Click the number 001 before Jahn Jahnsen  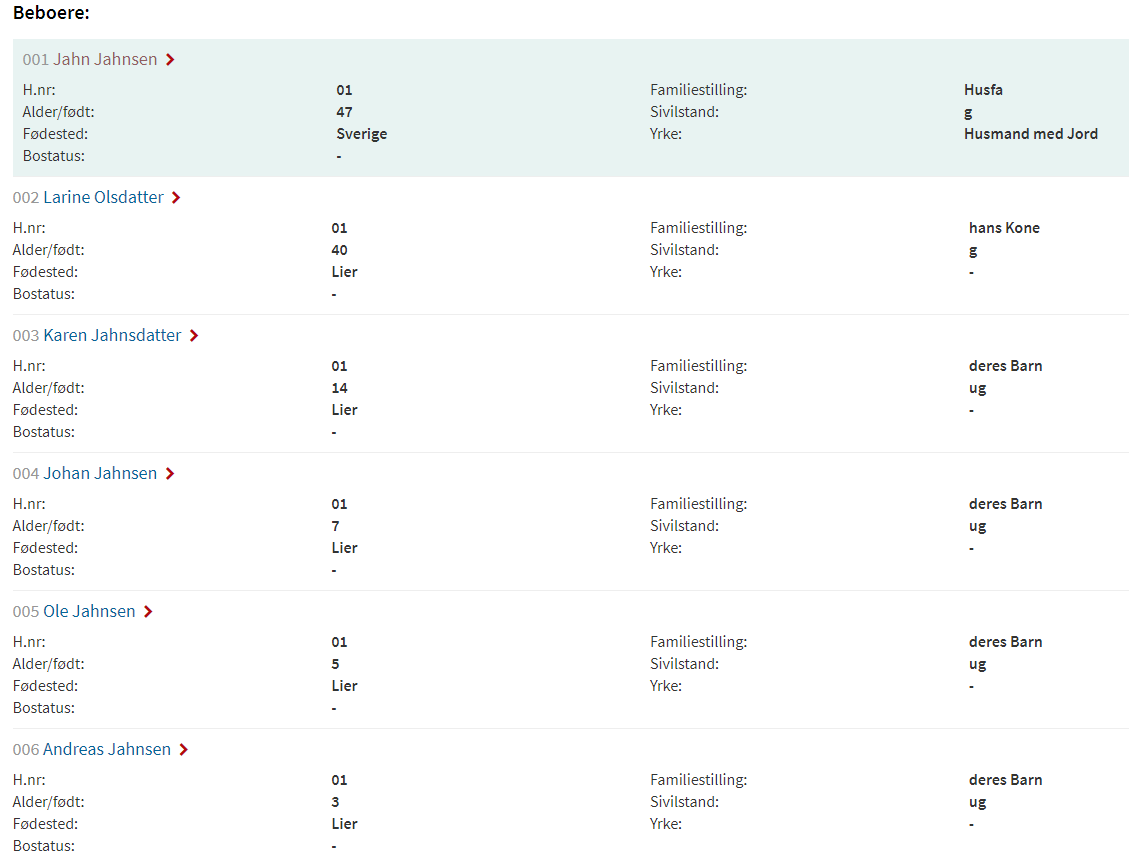coord(35,60)
